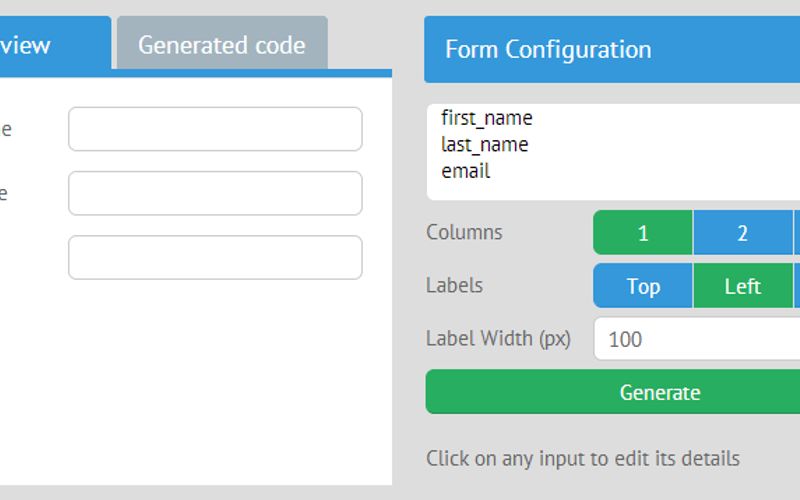Click the Labels label text
The height and width of the screenshot is (500, 800).
(x=455, y=286)
